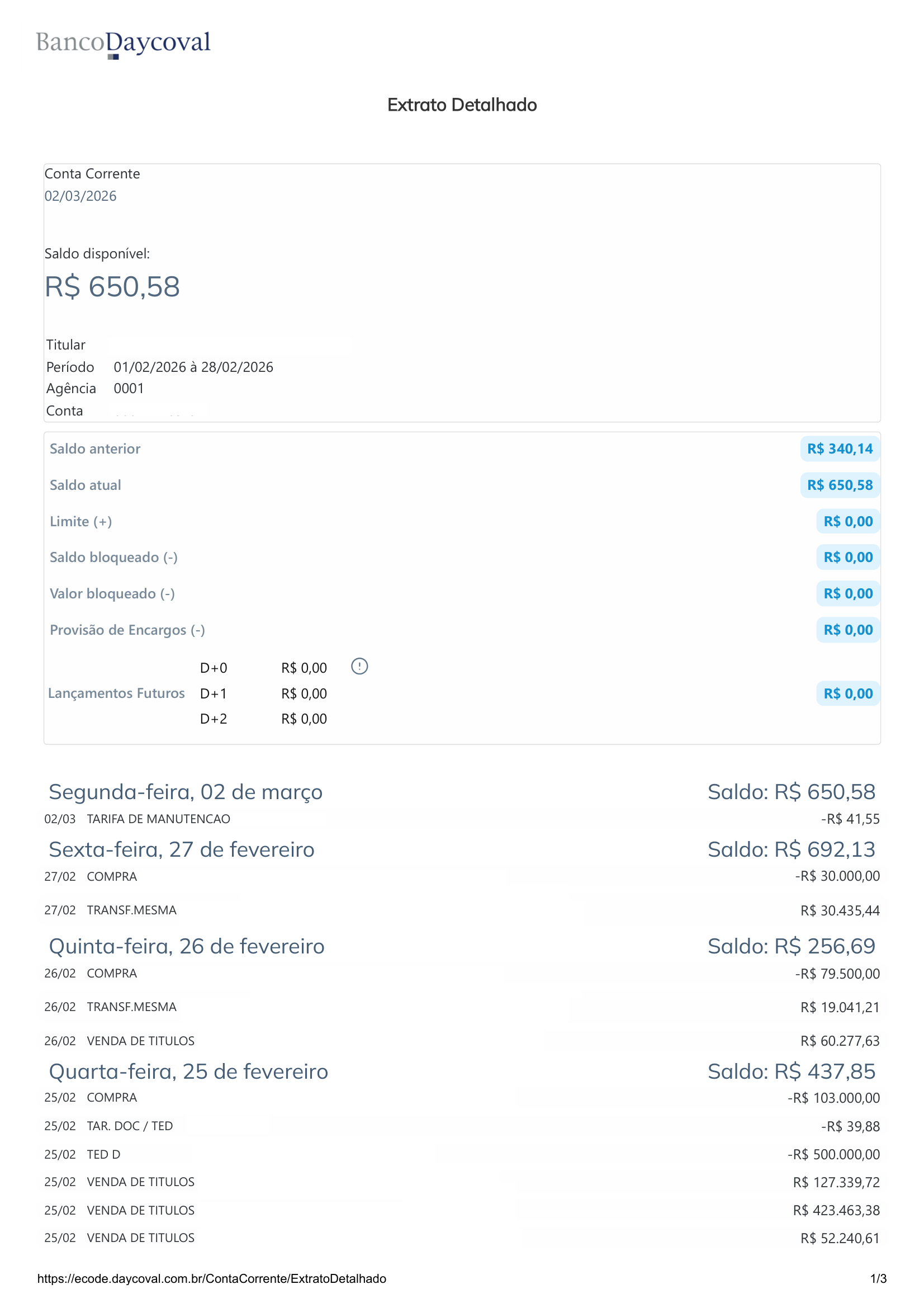Click the 27/02 COMPRA transaction row

[x=462, y=877]
